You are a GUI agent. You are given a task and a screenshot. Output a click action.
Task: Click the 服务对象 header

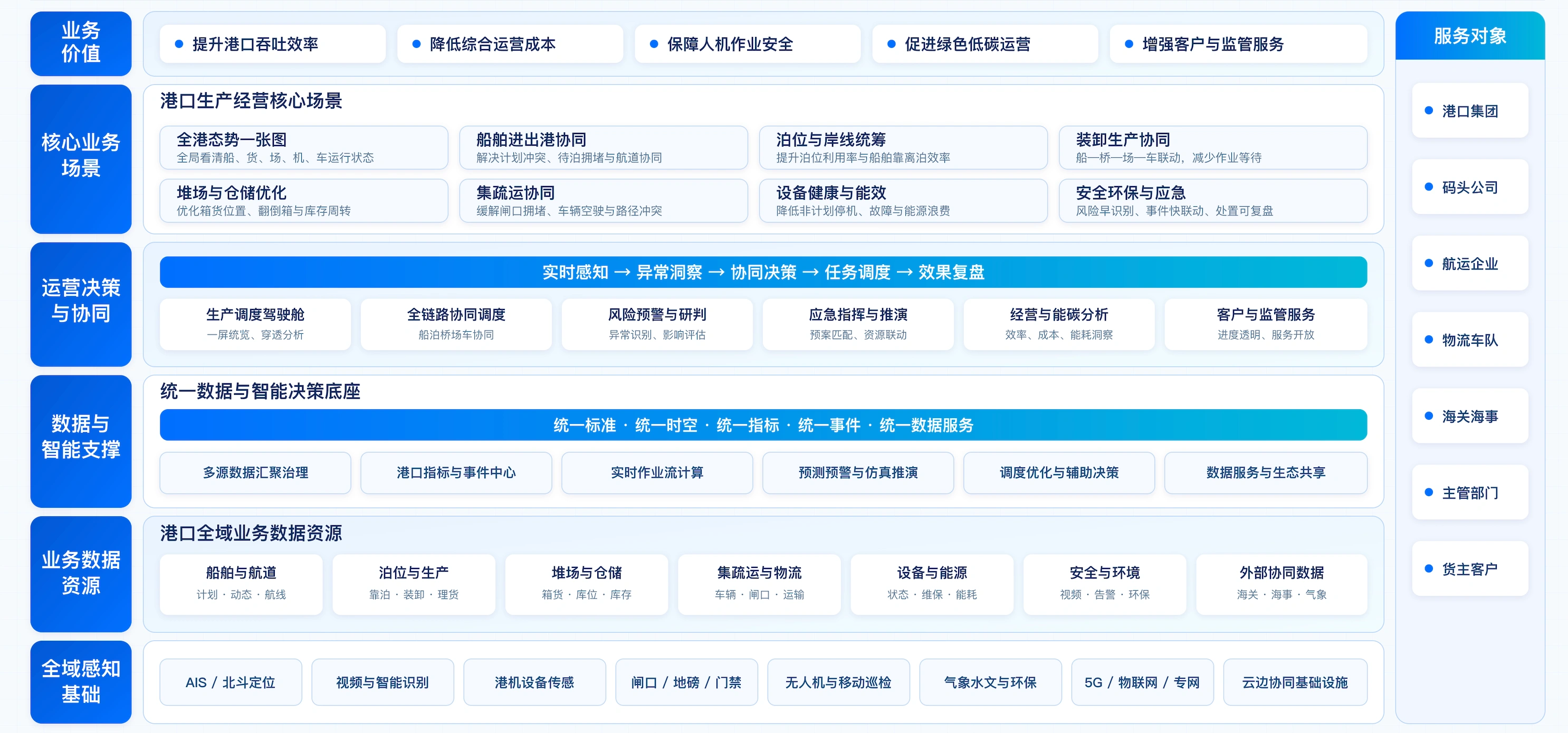tap(1470, 36)
